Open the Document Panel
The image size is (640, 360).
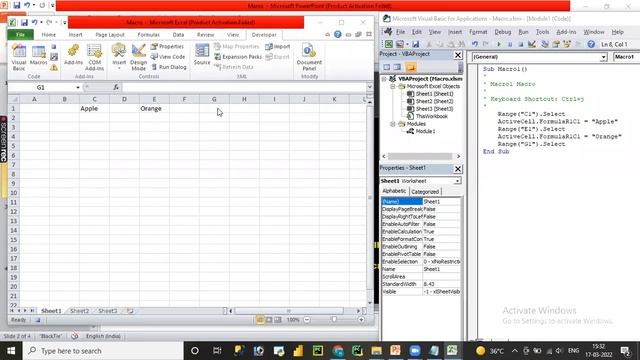pos(309,57)
